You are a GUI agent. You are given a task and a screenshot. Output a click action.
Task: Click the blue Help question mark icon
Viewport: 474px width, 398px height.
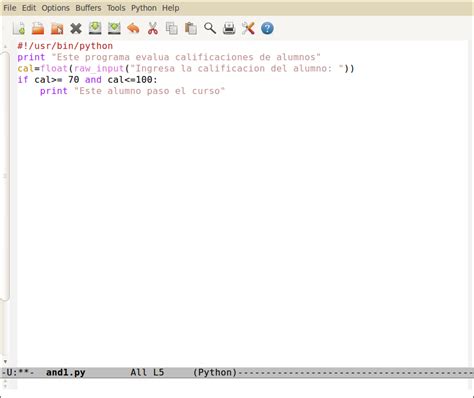(x=267, y=29)
